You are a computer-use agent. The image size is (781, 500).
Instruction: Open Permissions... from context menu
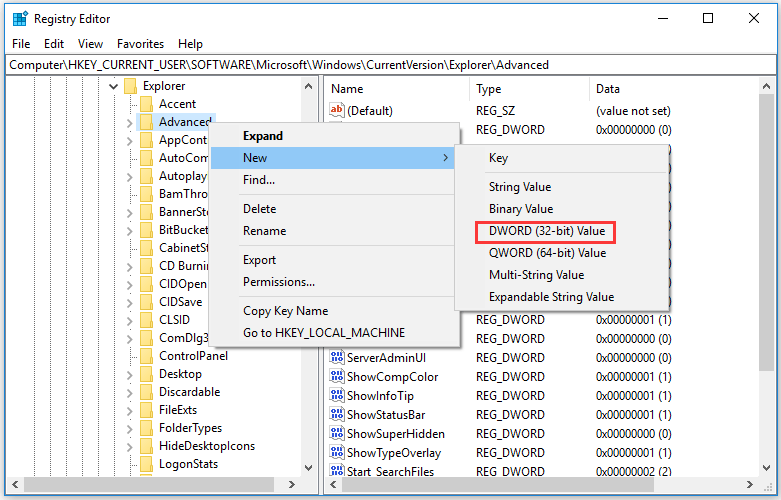[x=333, y=282]
